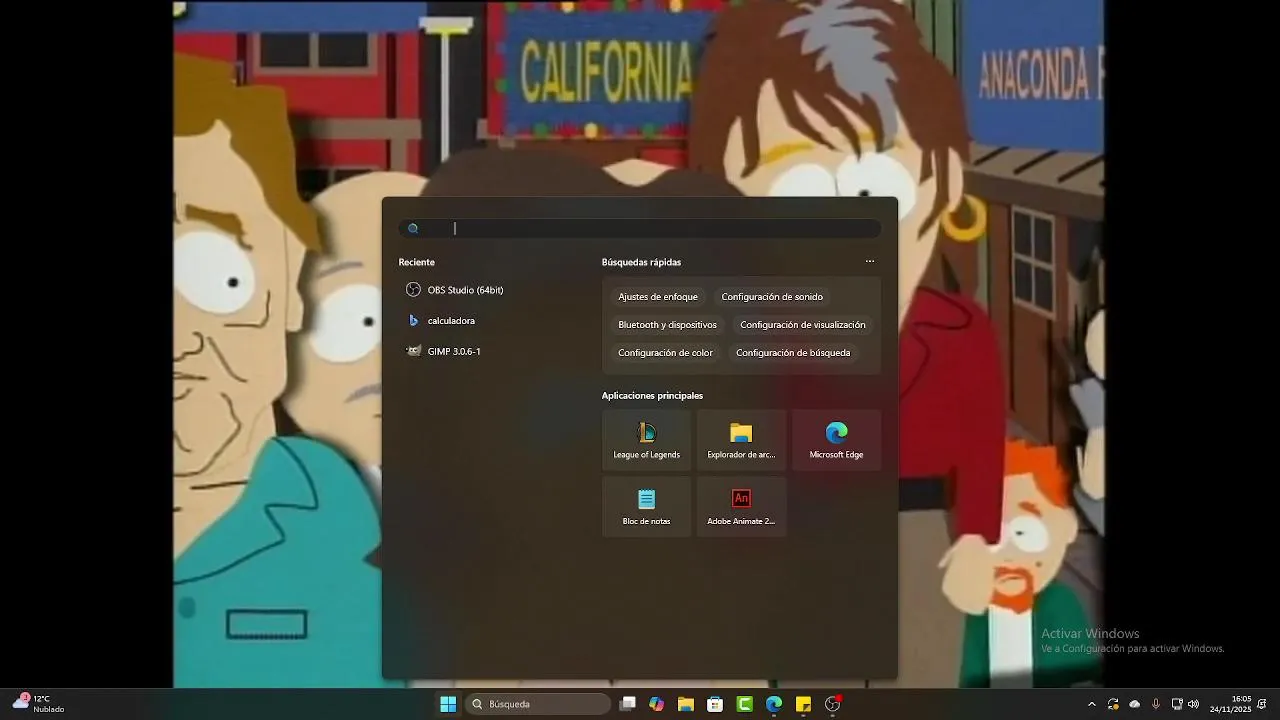Screen dimensions: 1280x720
Task: Open the volume speaker tray icon
Action: pyautogui.click(x=1193, y=704)
